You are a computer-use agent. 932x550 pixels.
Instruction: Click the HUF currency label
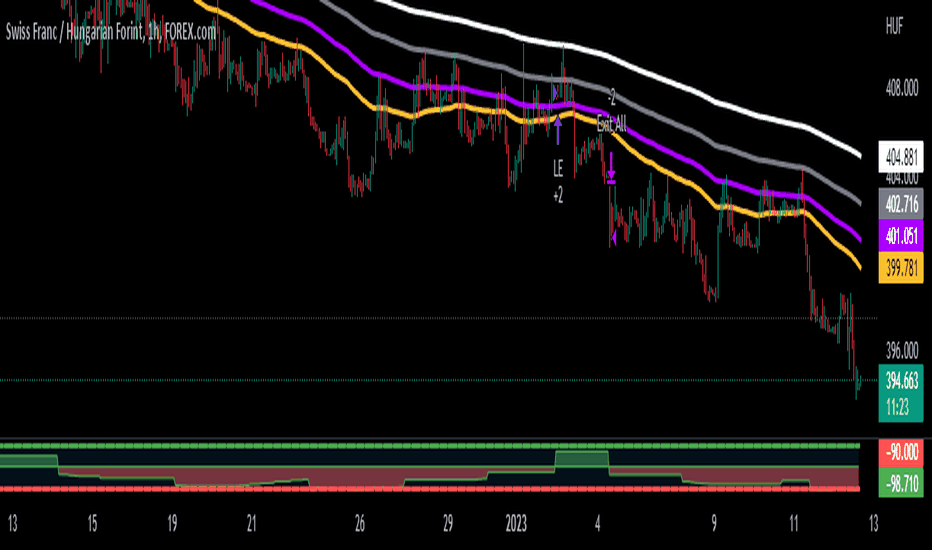pyautogui.click(x=894, y=26)
